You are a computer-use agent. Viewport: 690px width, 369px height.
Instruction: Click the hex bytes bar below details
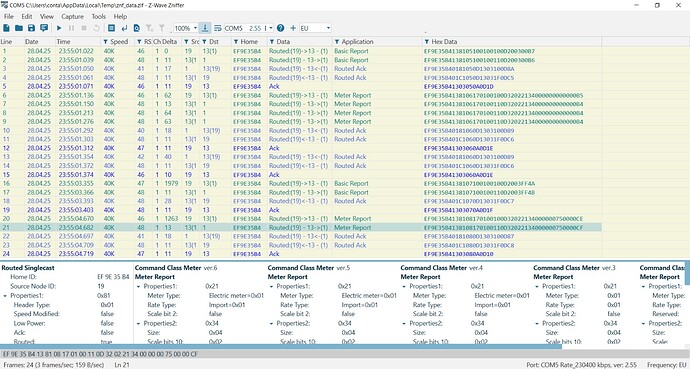[345, 354]
